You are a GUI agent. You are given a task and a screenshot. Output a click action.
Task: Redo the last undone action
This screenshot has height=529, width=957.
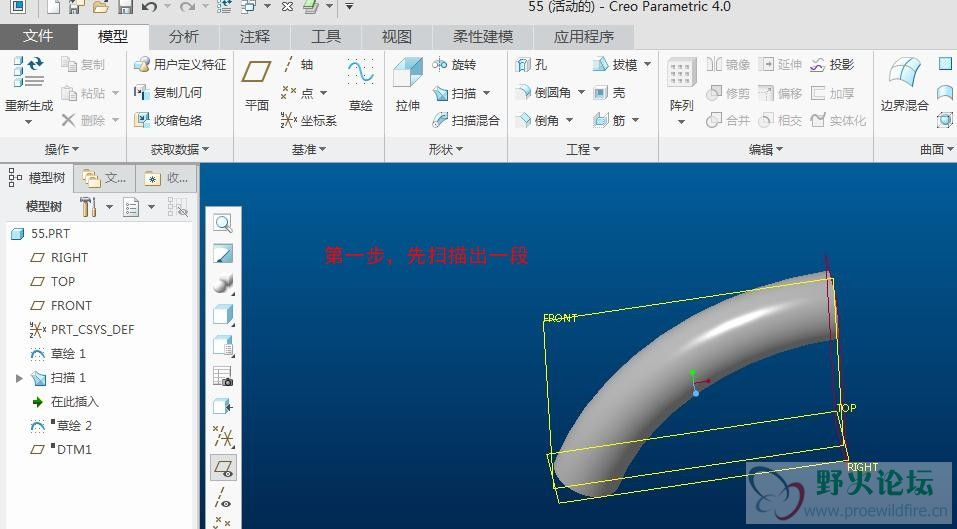click(187, 7)
